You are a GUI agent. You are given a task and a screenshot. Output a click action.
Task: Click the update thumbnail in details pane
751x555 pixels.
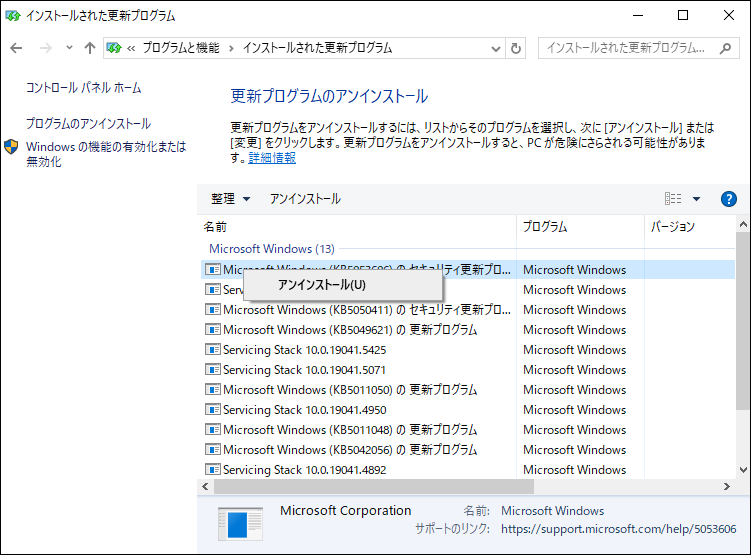tap(240, 524)
